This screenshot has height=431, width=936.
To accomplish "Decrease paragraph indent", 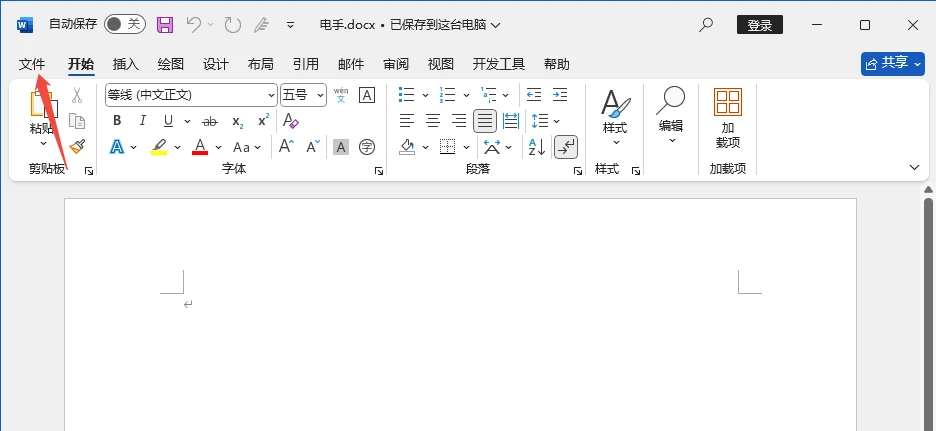I will [x=534, y=95].
